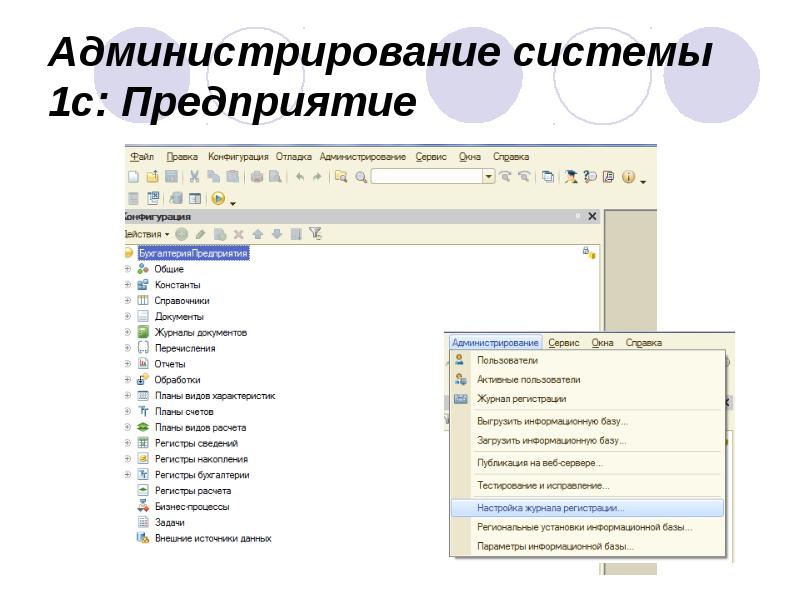Expand the Справочники tree node

(x=128, y=301)
